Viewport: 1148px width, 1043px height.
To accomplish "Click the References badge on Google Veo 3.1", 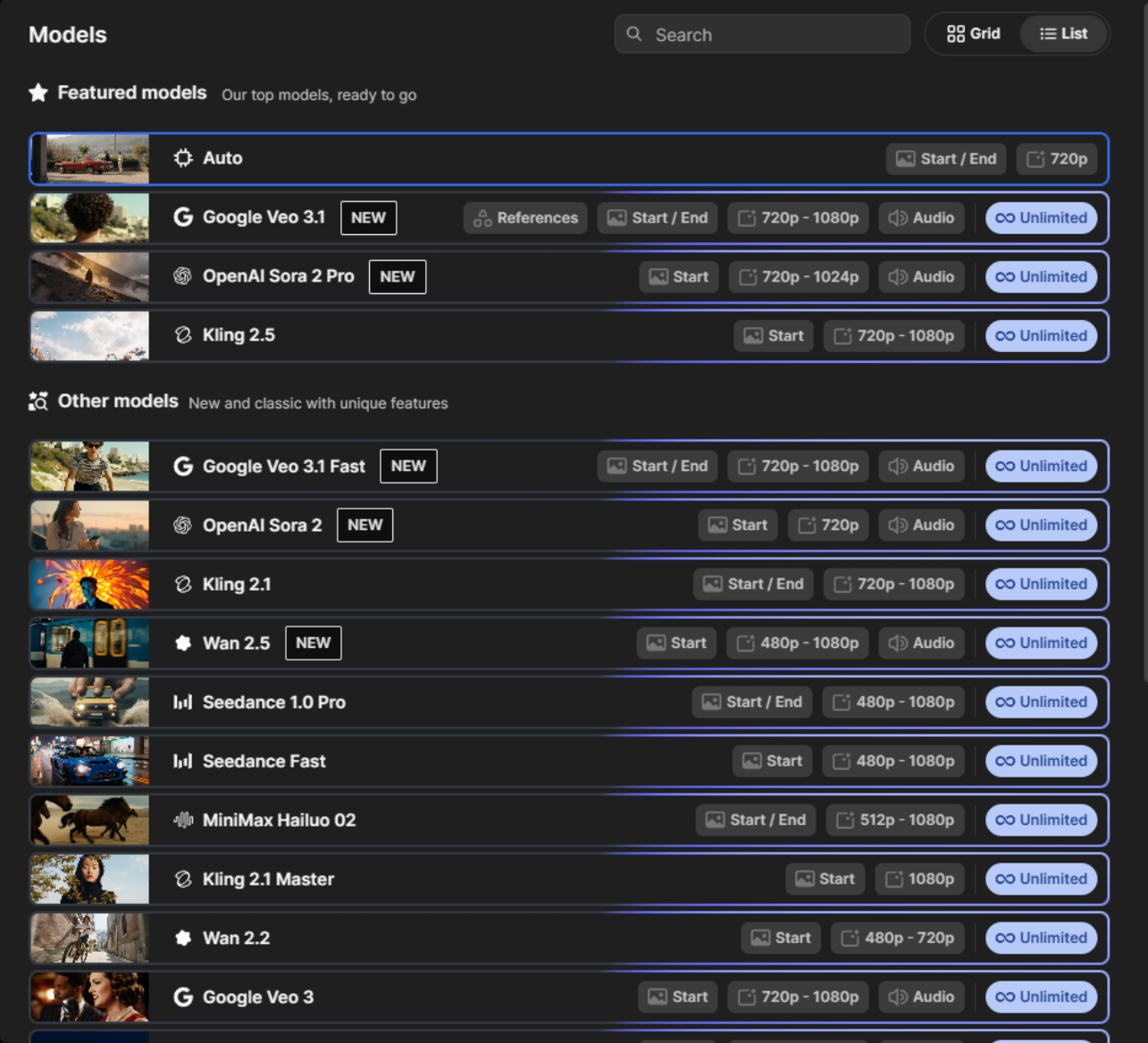I will pos(525,217).
